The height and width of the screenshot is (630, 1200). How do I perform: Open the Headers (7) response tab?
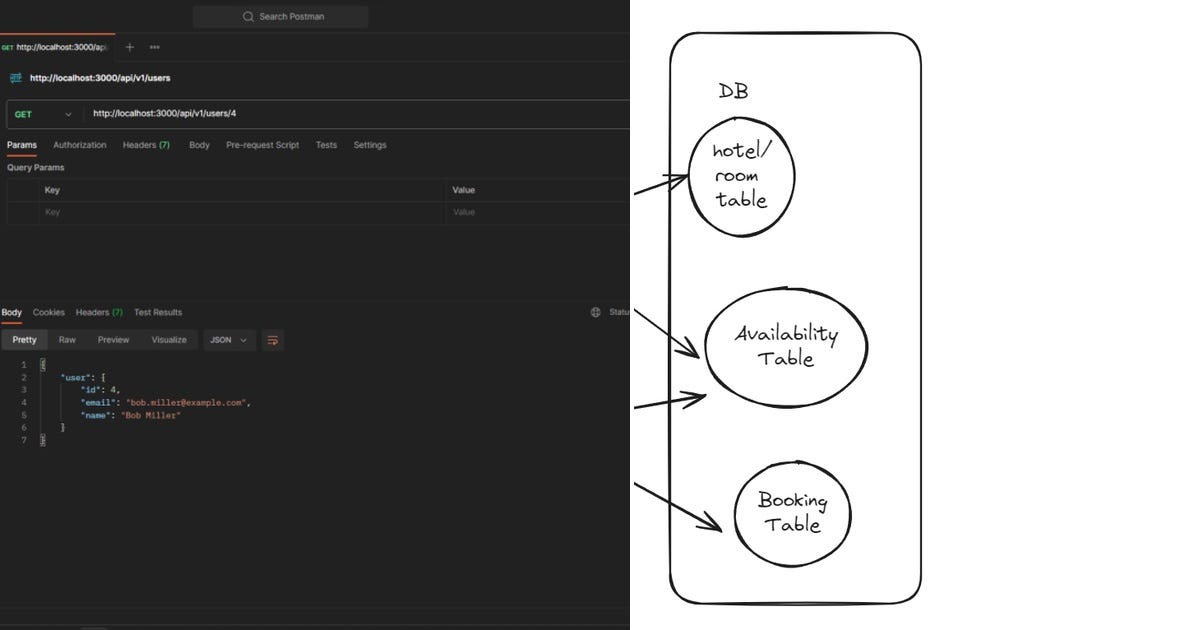(98, 312)
